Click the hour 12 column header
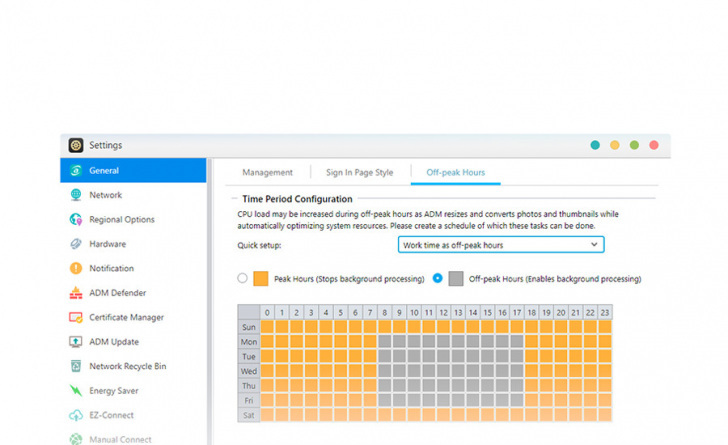728x445 pixels. click(x=443, y=313)
